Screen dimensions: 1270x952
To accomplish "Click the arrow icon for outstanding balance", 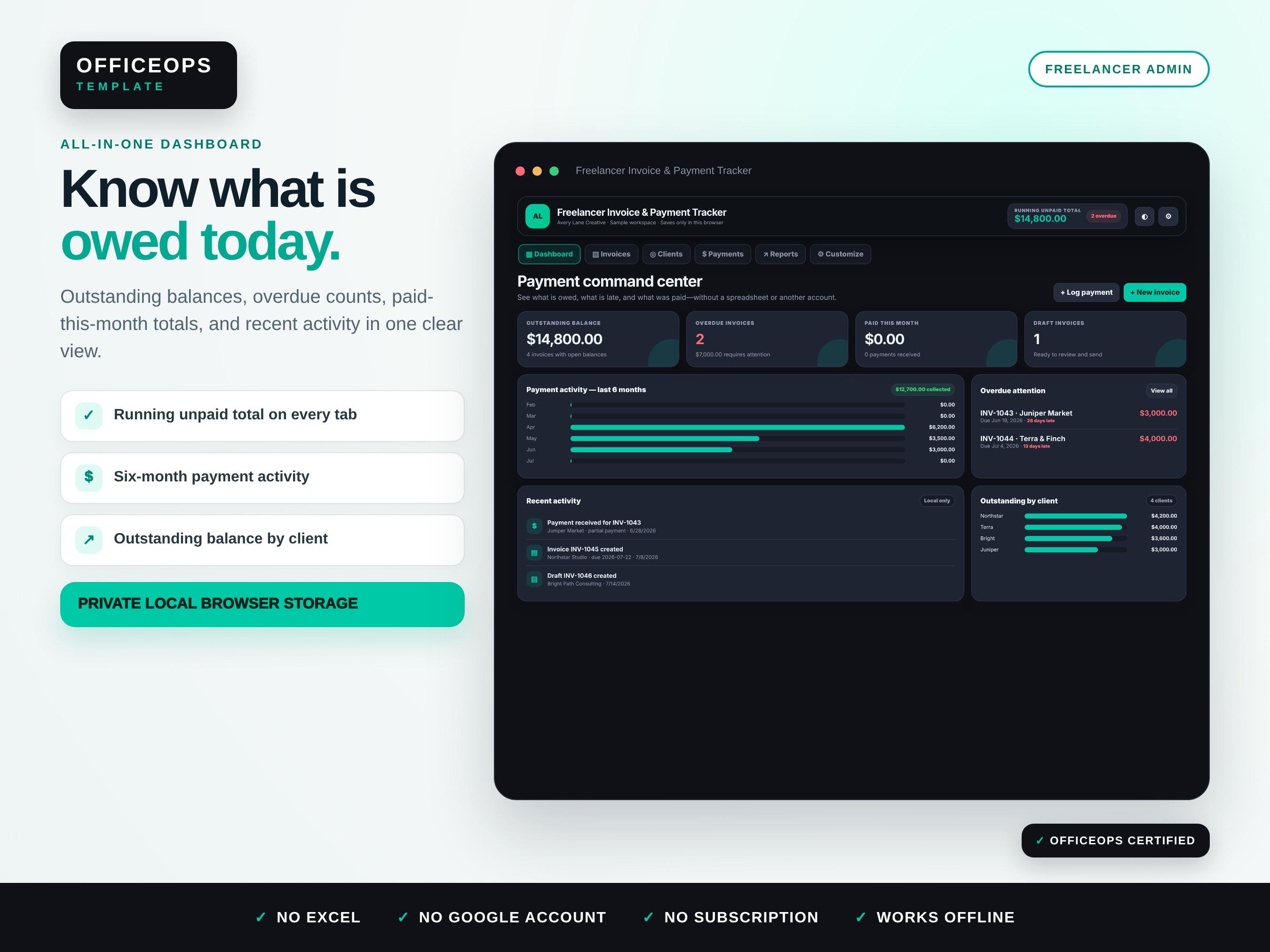I will (x=89, y=539).
